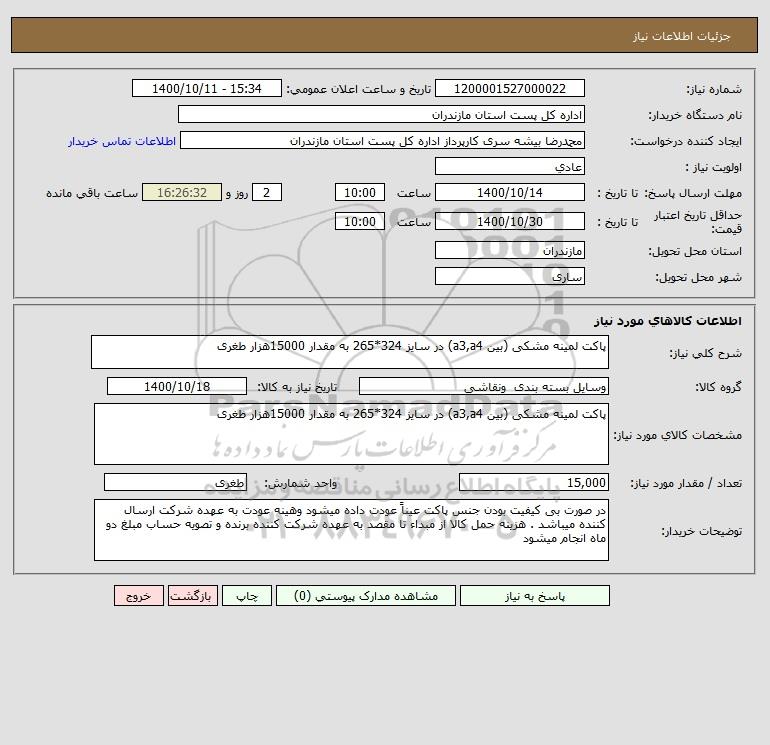The image size is (770, 745).
Task: Click the اطلاعات کالاهای مورد نیاز section heading
Action: [x=668, y=321]
